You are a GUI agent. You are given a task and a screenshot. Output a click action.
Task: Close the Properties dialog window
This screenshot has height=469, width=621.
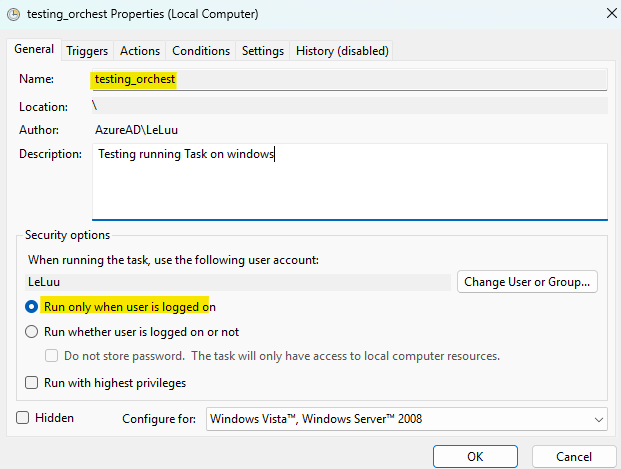[x=610, y=14]
